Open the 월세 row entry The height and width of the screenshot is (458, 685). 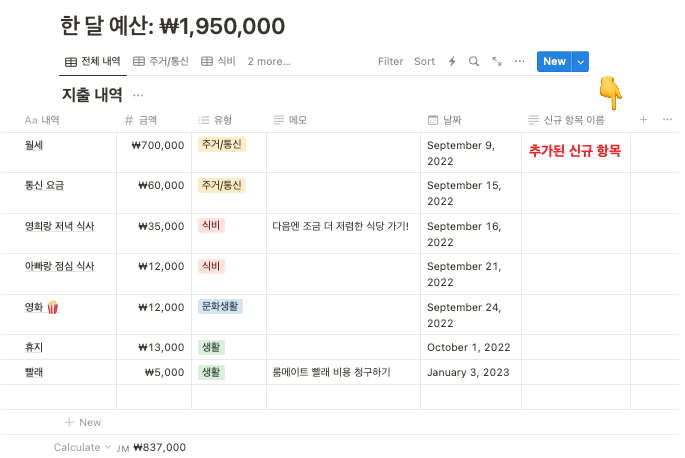click(34, 145)
